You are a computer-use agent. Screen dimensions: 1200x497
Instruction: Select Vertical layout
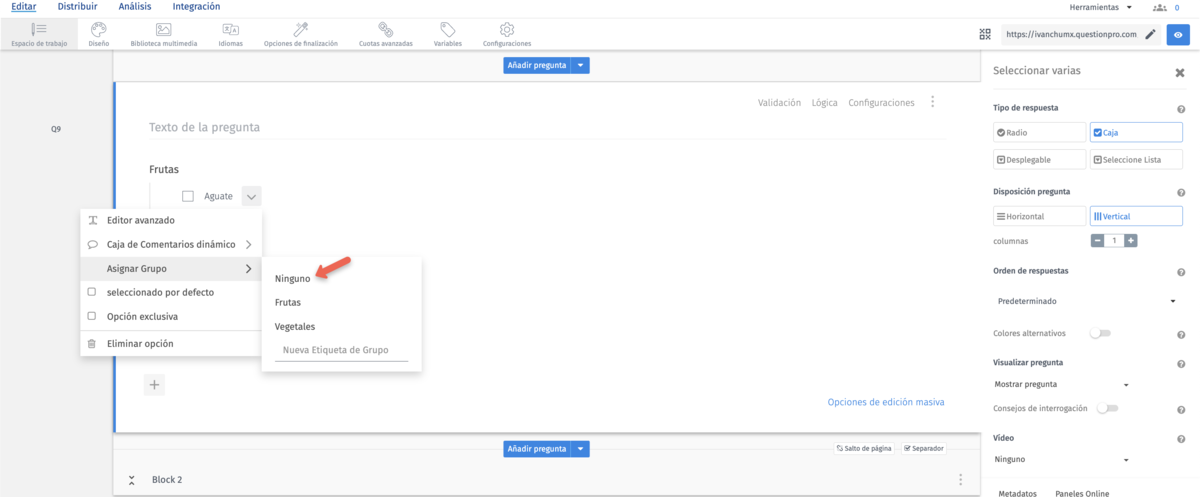1136,216
